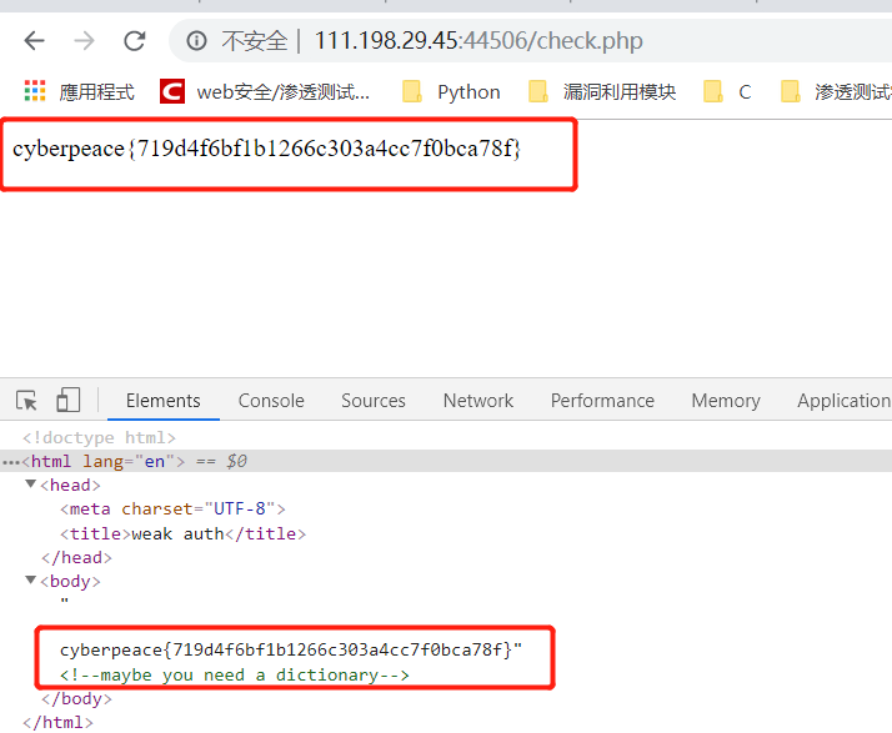
Task: Select the html lang="en" node
Action: click(104, 461)
